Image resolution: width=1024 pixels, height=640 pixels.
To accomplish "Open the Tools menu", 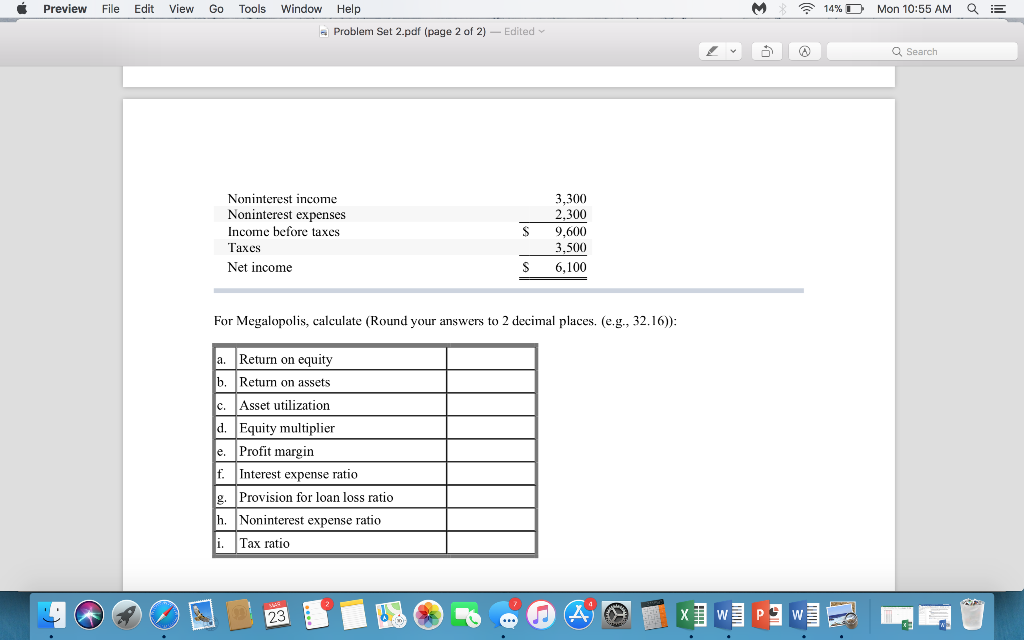I will point(251,9).
